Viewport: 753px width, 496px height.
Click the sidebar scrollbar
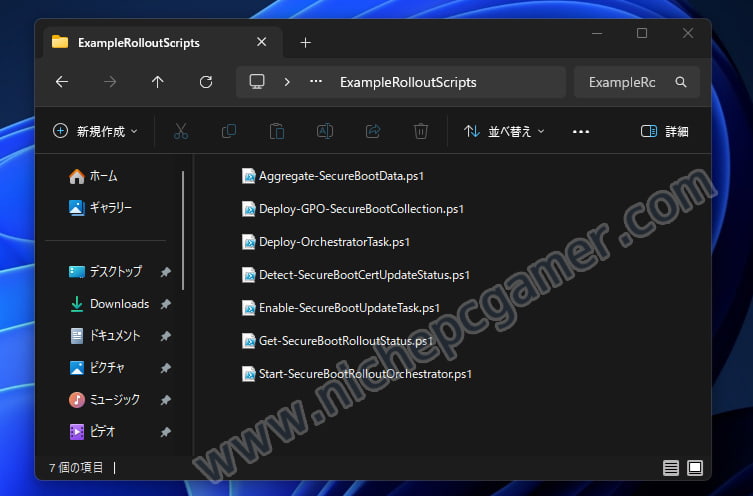[x=183, y=230]
